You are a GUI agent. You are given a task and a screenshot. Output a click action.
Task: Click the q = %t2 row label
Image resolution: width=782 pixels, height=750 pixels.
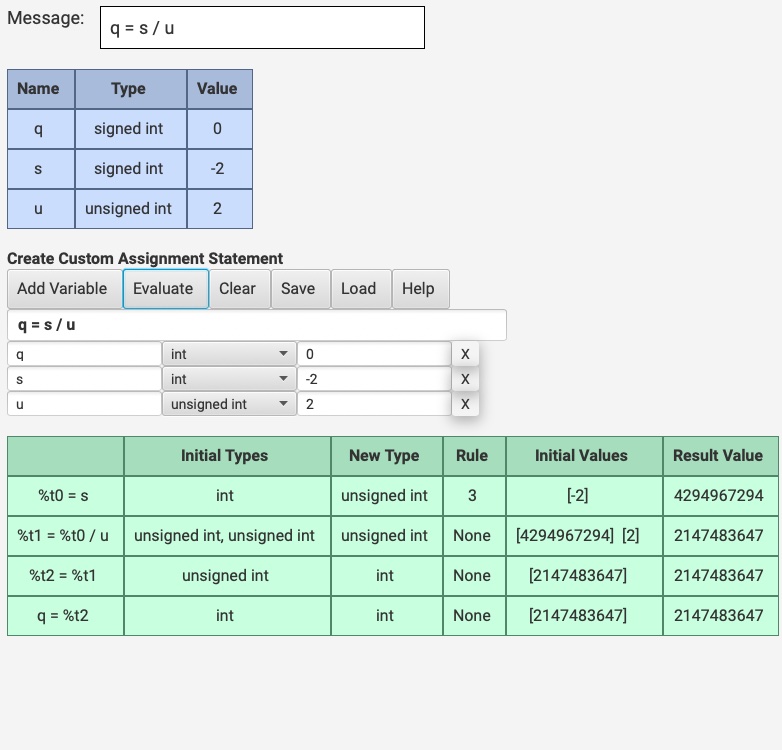65,615
